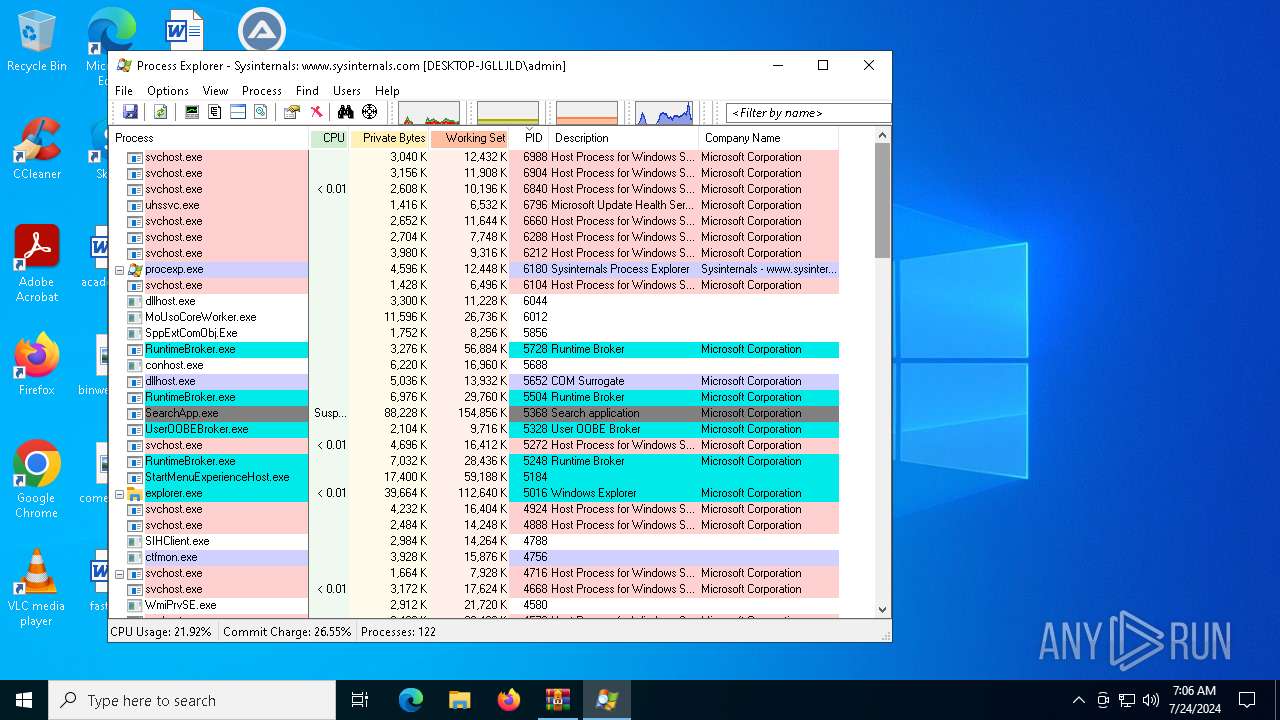The height and width of the screenshot is (720, 1280).
Task: Sort by the CPU column header
Action: point(330,138)
